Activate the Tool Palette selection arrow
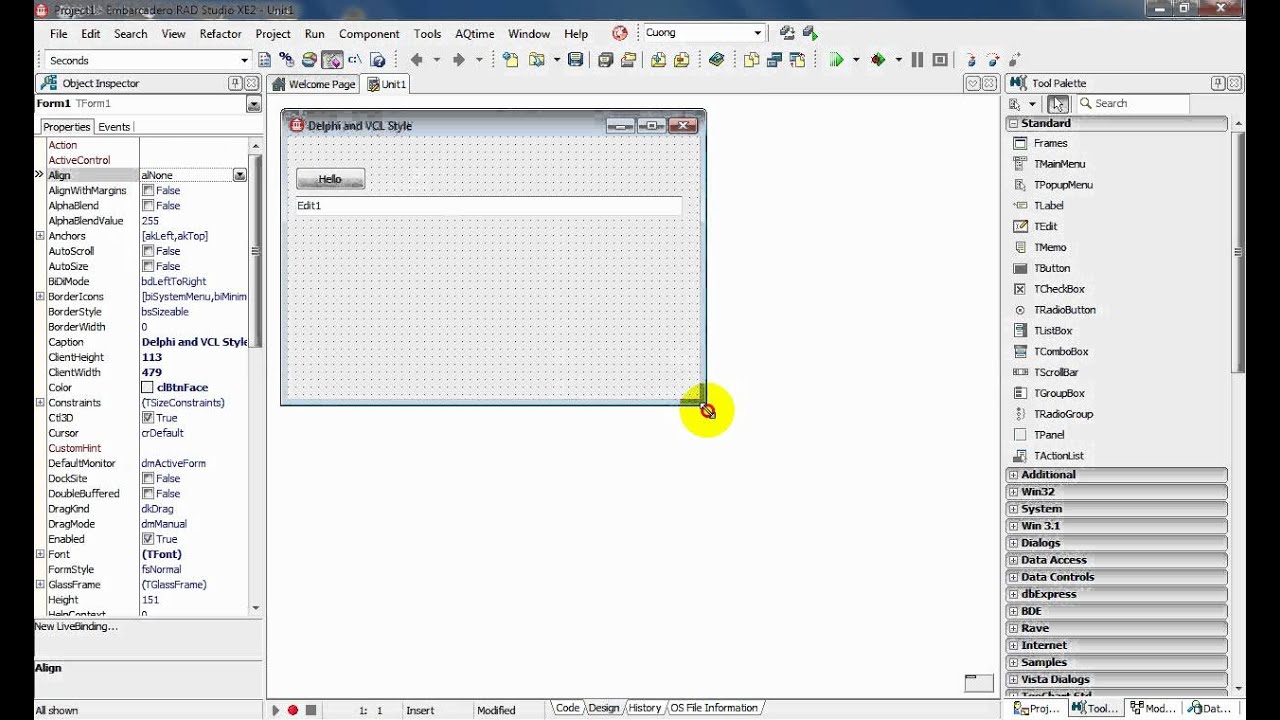The height and width of the screenshot is (720, 1280). point(1059,103)
